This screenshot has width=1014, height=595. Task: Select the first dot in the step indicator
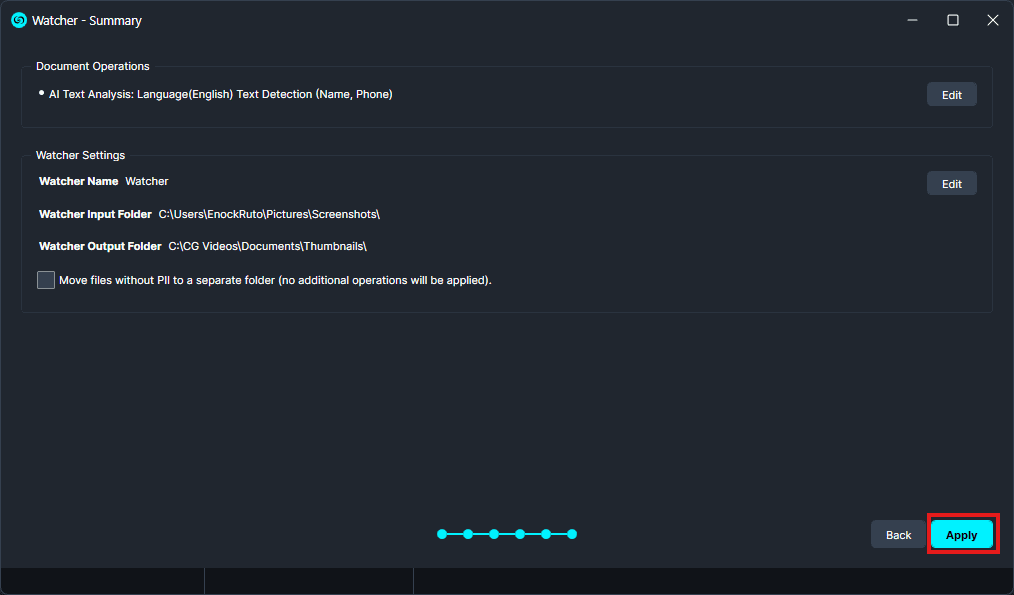tap(442, 534)
